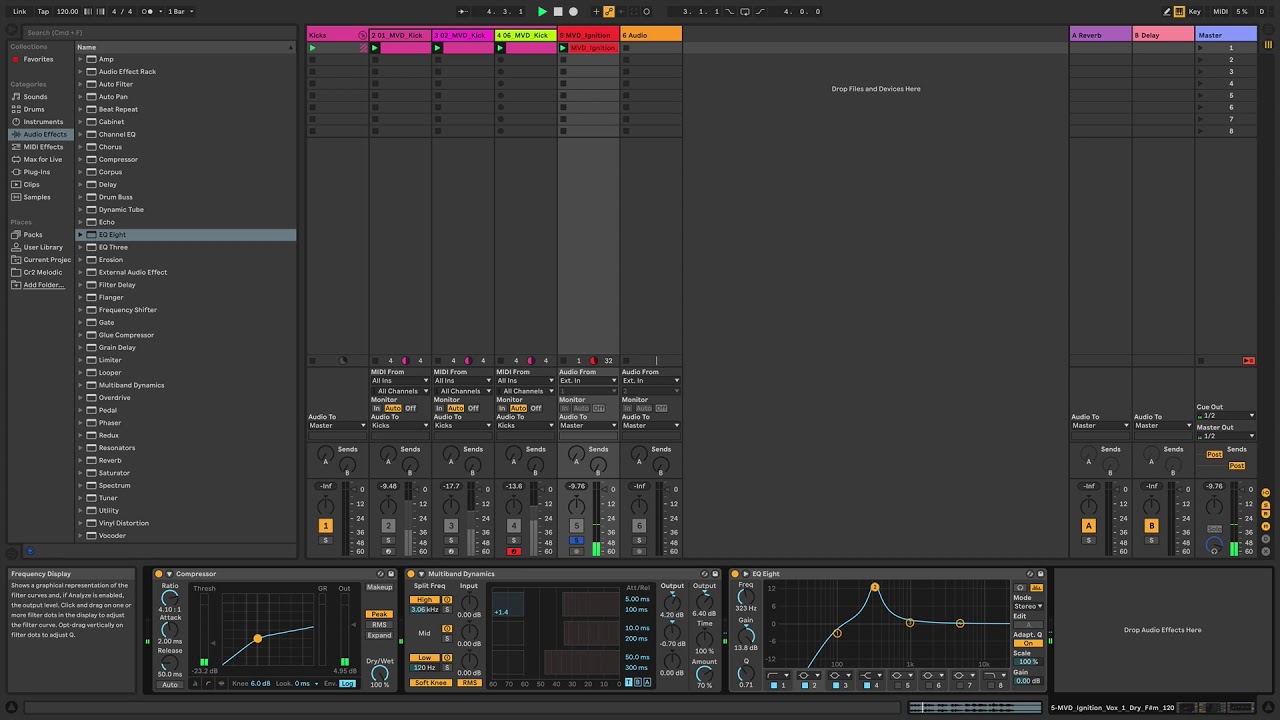Expand the EQ Eight browser folder
1280x720 pixels.
(80, 235)
